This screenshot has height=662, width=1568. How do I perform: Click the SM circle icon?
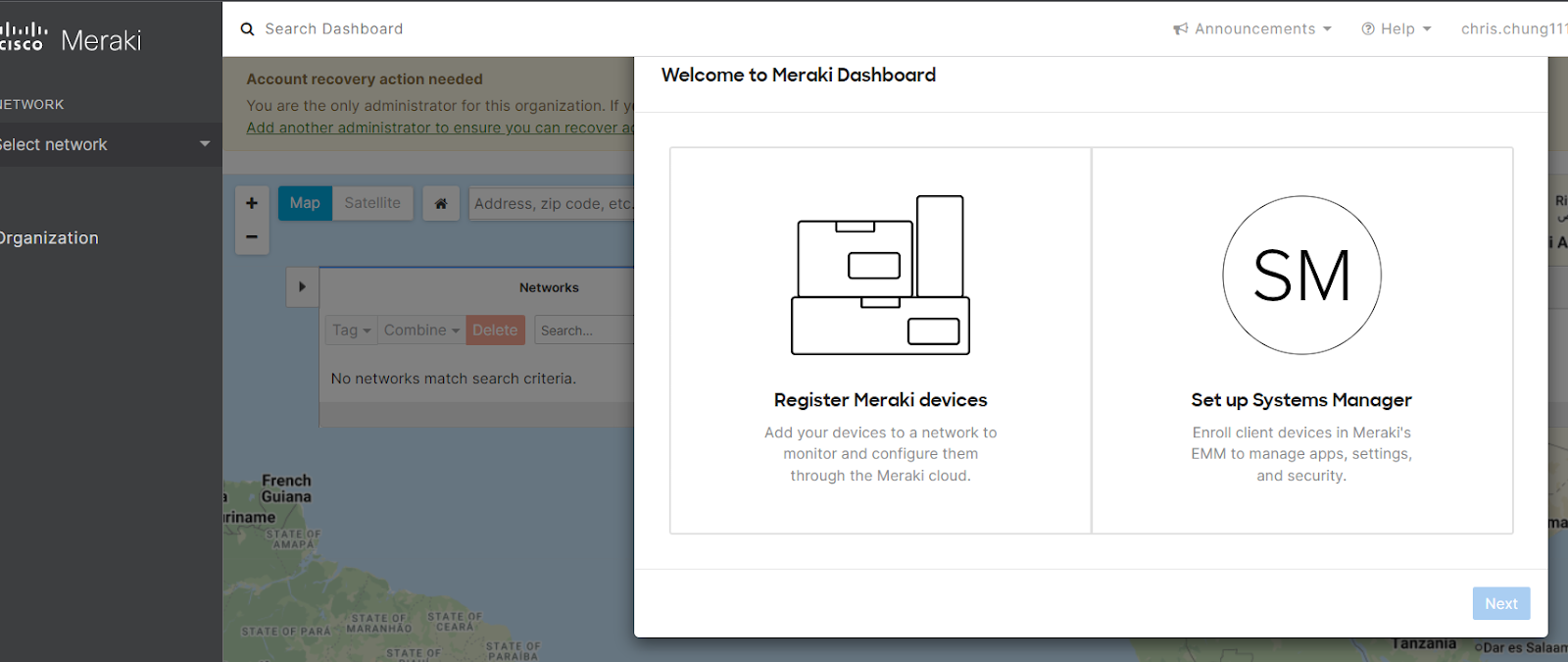coord(1302,275)
